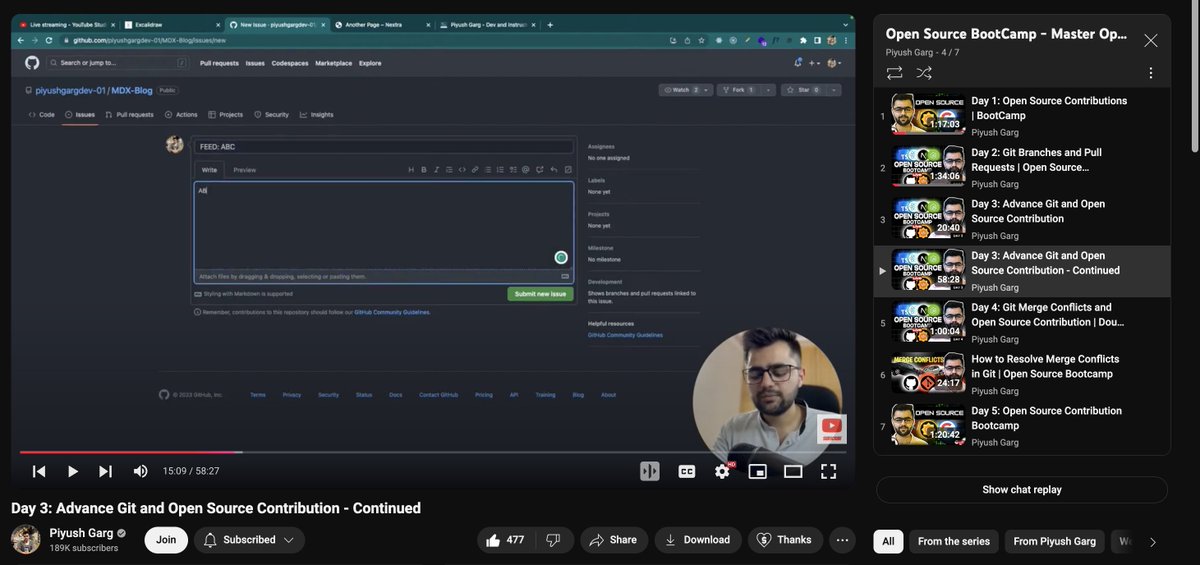Viewport: 1200px width, 565px height.
Task: Open Piyush Garg channel avatar
Action: (x=26, y=540)
